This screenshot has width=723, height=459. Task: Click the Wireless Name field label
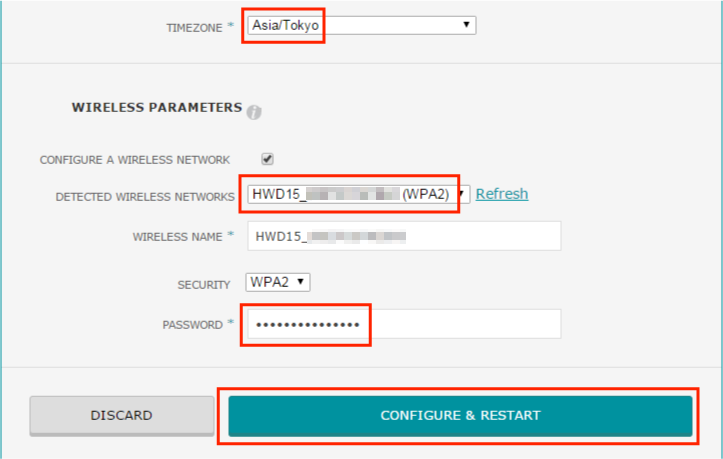pos(178,237)
